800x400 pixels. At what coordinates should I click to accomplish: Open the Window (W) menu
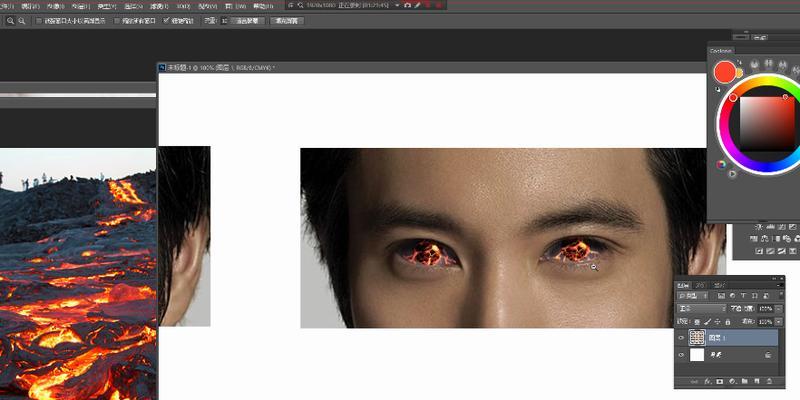pyautogui.click(x=235, y=6)
